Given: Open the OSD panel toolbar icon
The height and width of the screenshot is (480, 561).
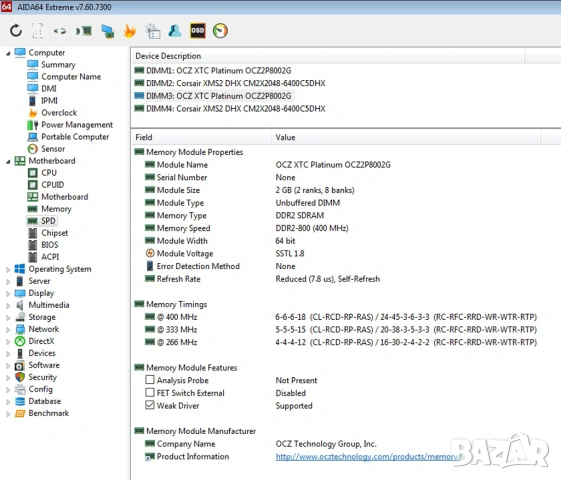Looking at the screenshot, I should coord(197,31).
